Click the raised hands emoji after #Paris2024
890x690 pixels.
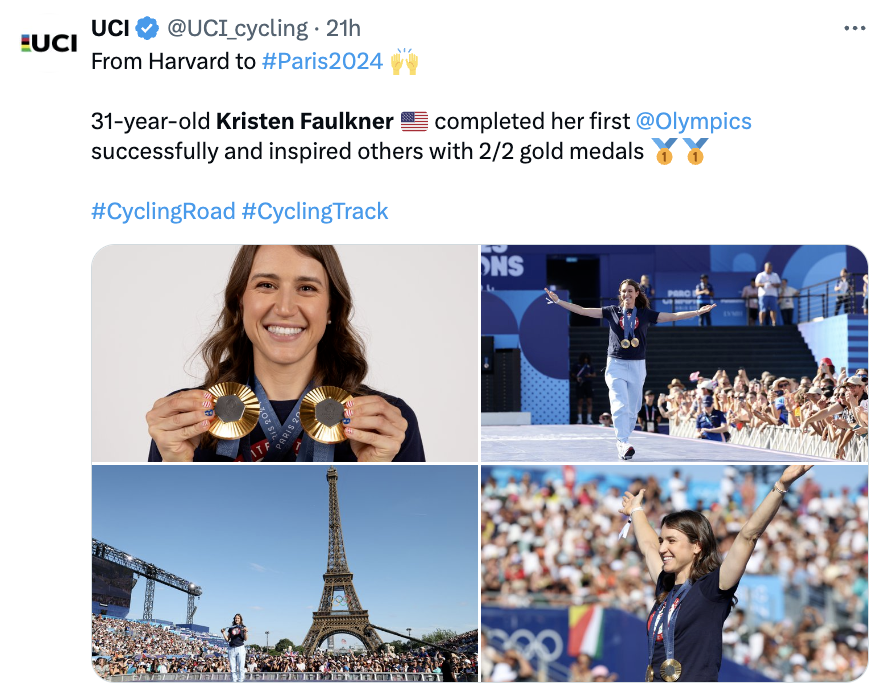404,61
